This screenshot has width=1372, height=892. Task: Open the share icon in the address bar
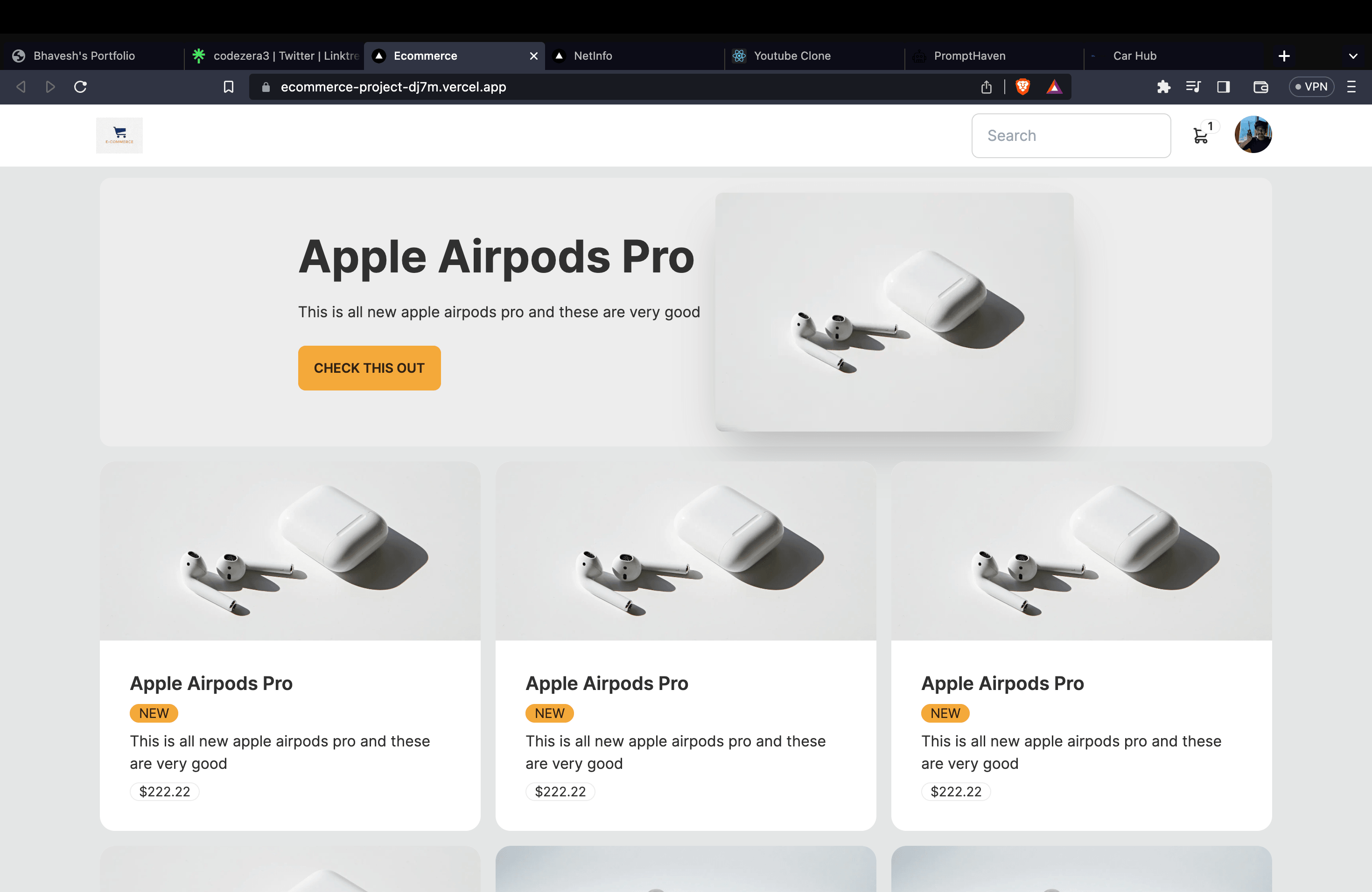point(987,87)
